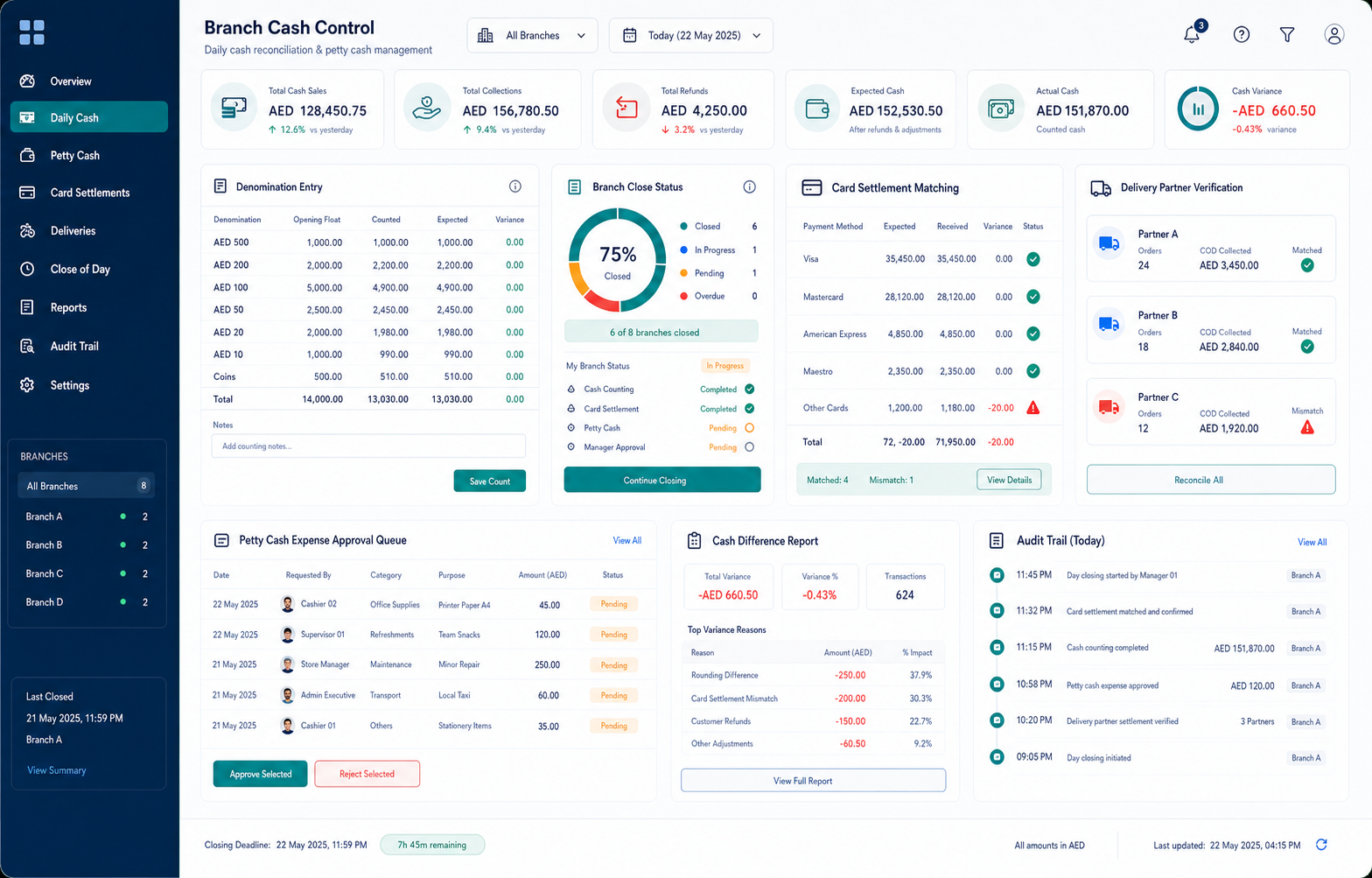Open Audit Trail in the sidebar

(x=88, y=346)
